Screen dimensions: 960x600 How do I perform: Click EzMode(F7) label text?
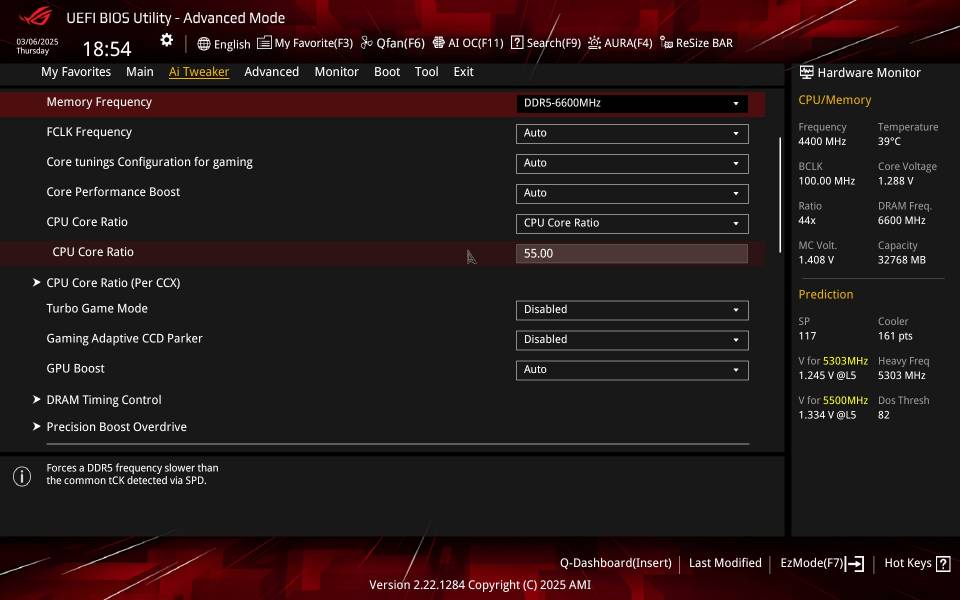[x=812, y=563]
